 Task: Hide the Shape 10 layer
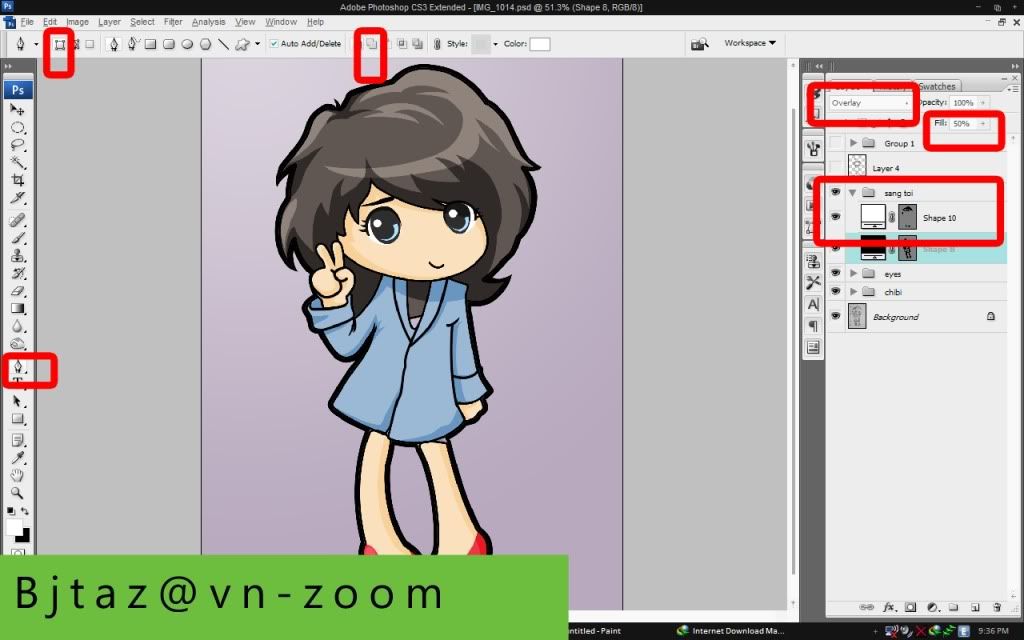pyautogui.click(x=835, y=217)
